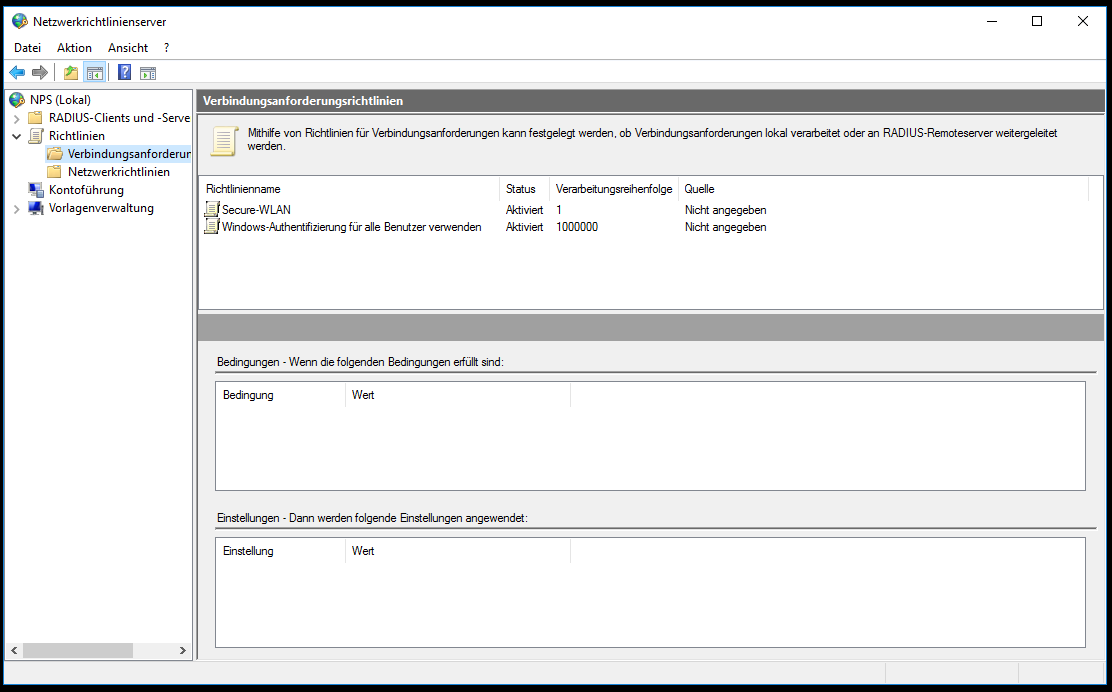Click the title bar application globe icon
The height and width of the screenshot is (692, 1112).
point(20,21)
